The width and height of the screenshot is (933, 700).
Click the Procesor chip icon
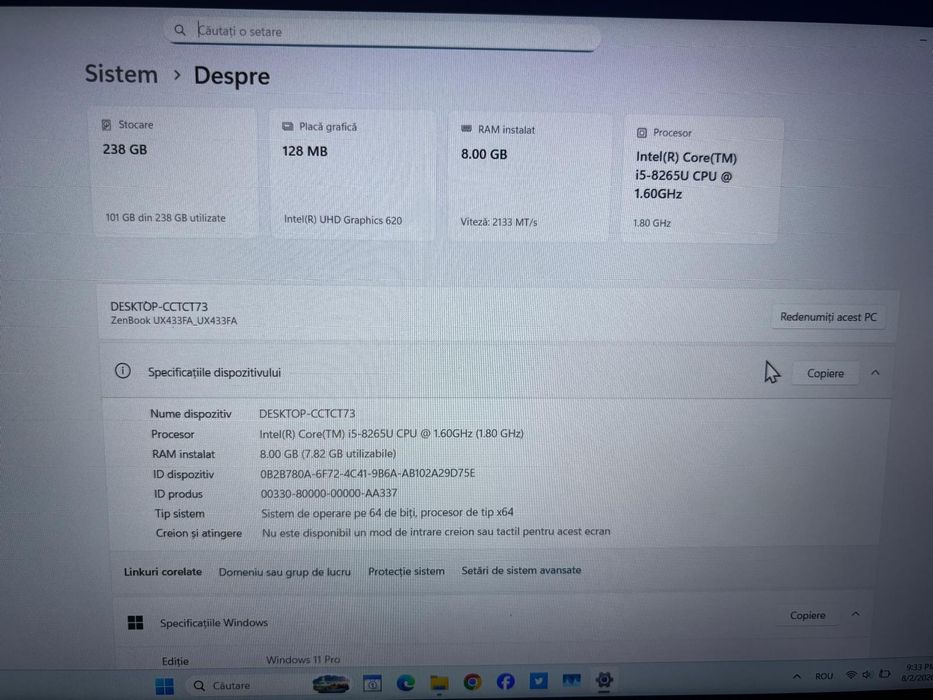pos(641,133)
